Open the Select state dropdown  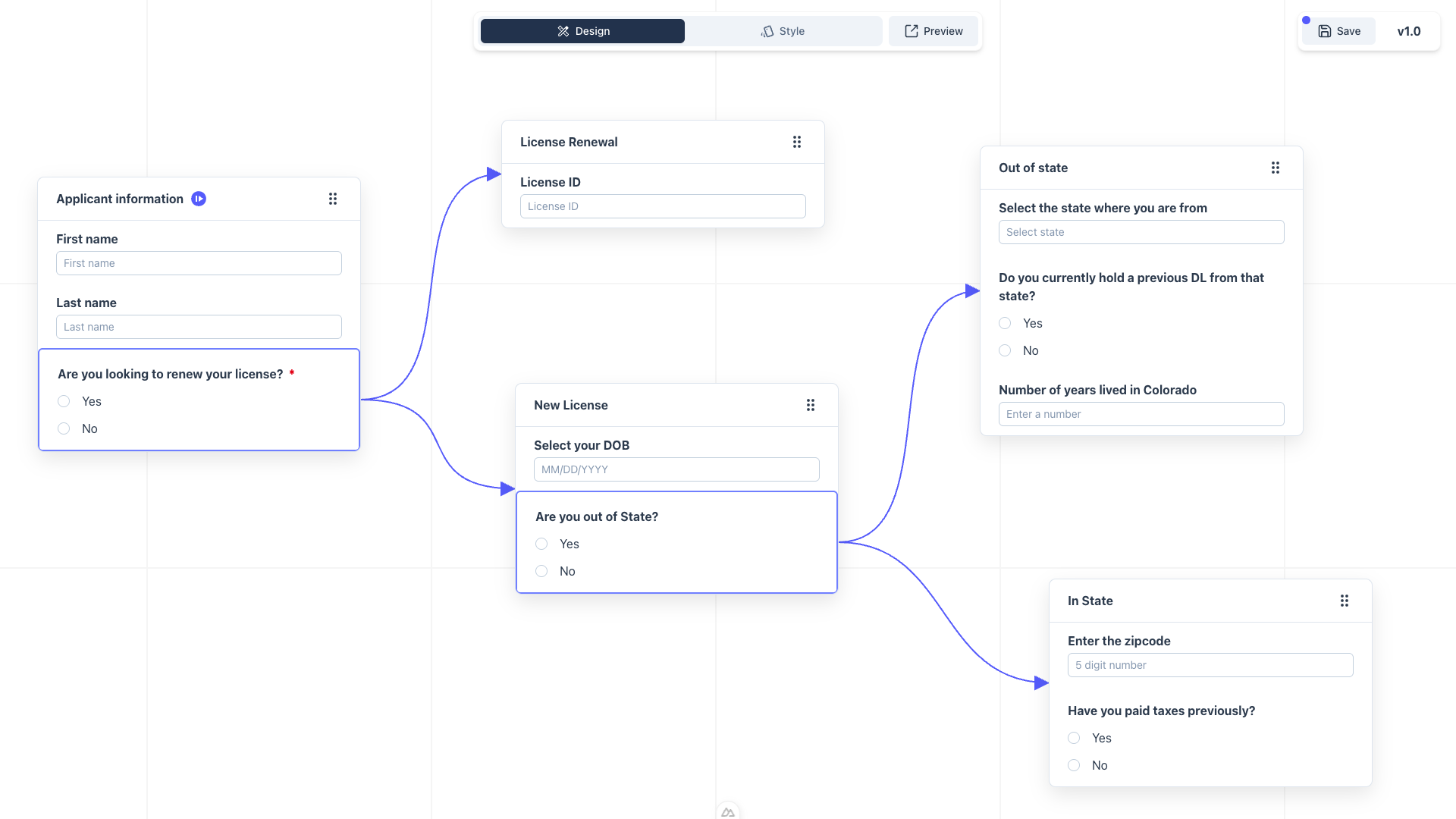point(1141,232)
